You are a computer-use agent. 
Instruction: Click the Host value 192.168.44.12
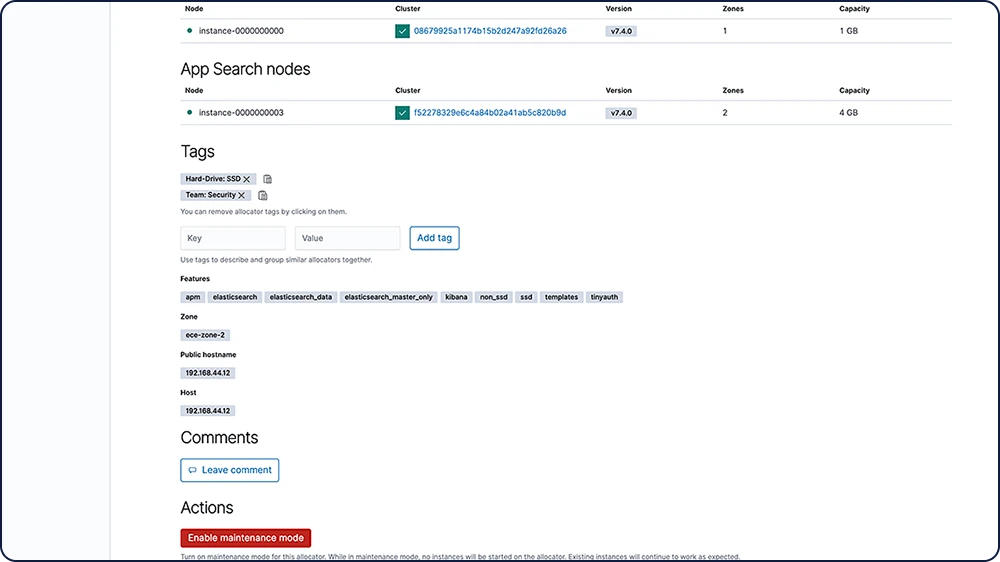pyautogui.click(x=207, y=411)
